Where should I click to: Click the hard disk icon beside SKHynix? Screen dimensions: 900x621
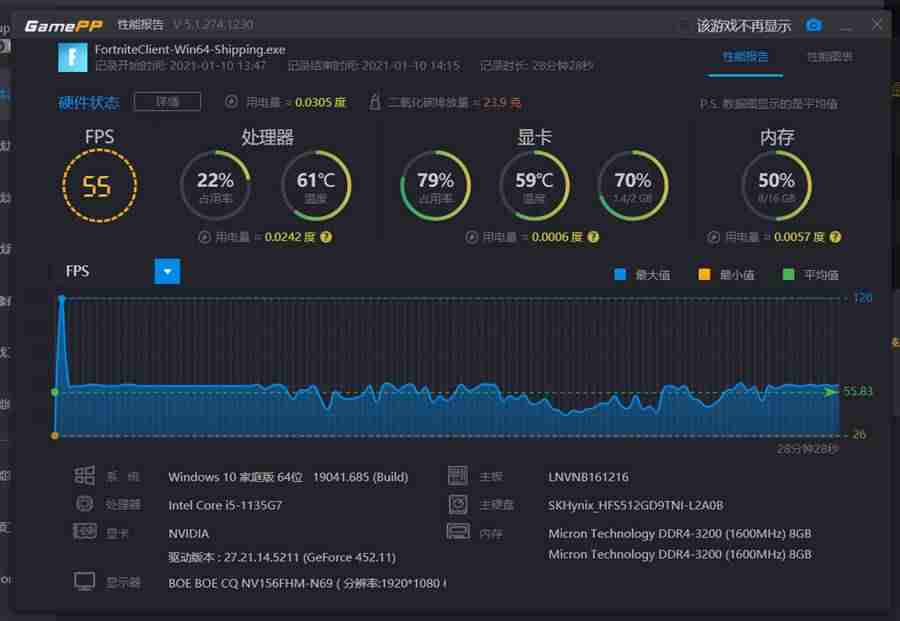pyautogui.click(x=458, y=504)
